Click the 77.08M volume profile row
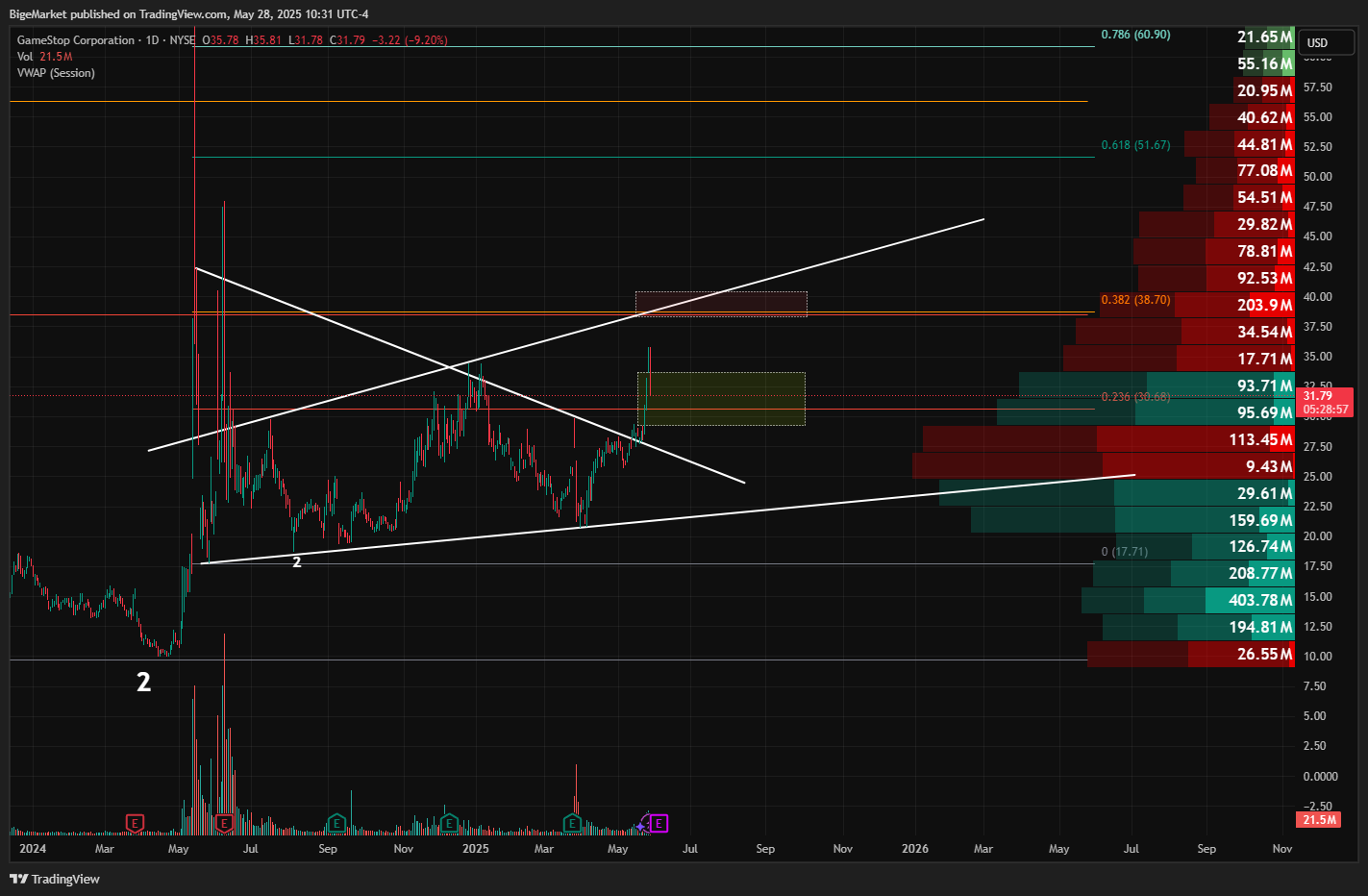The image size is (1368, 896). click(x=1245, y=170)
